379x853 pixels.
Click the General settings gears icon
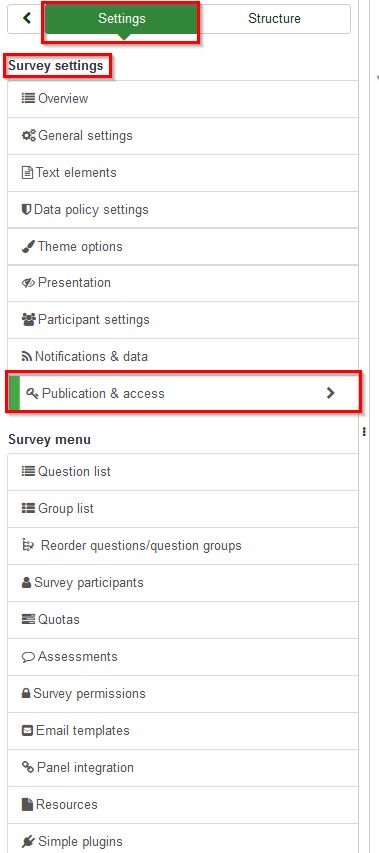coord(29,135)
